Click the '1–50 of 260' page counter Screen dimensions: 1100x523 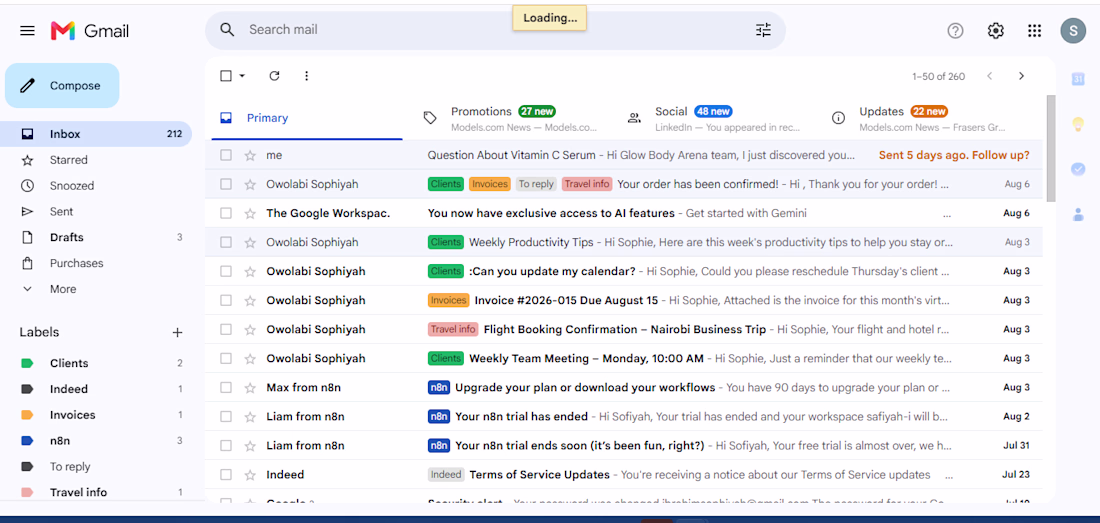pos(939,76)
